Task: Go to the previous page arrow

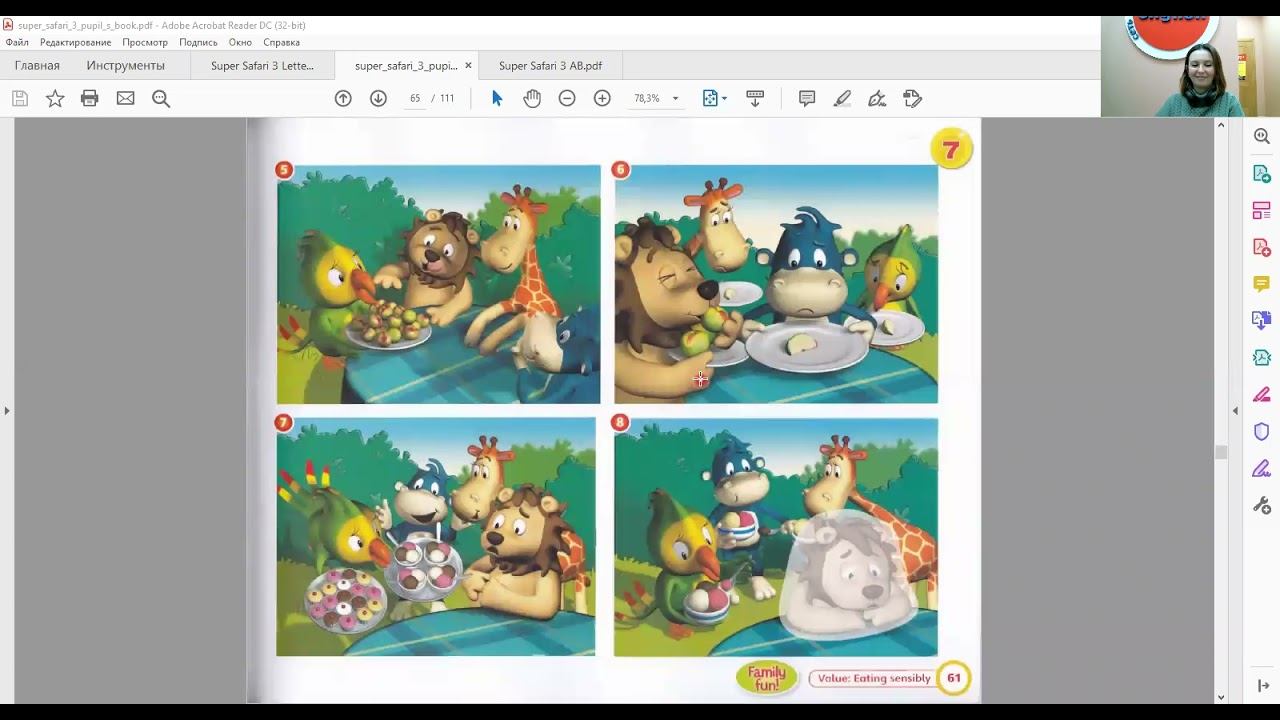Action: [343, 98]
